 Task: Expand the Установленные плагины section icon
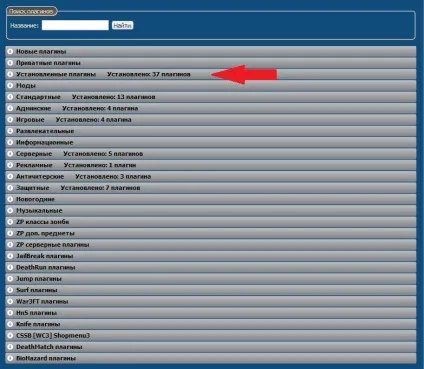pyautogui.click(x=10, y=74)
